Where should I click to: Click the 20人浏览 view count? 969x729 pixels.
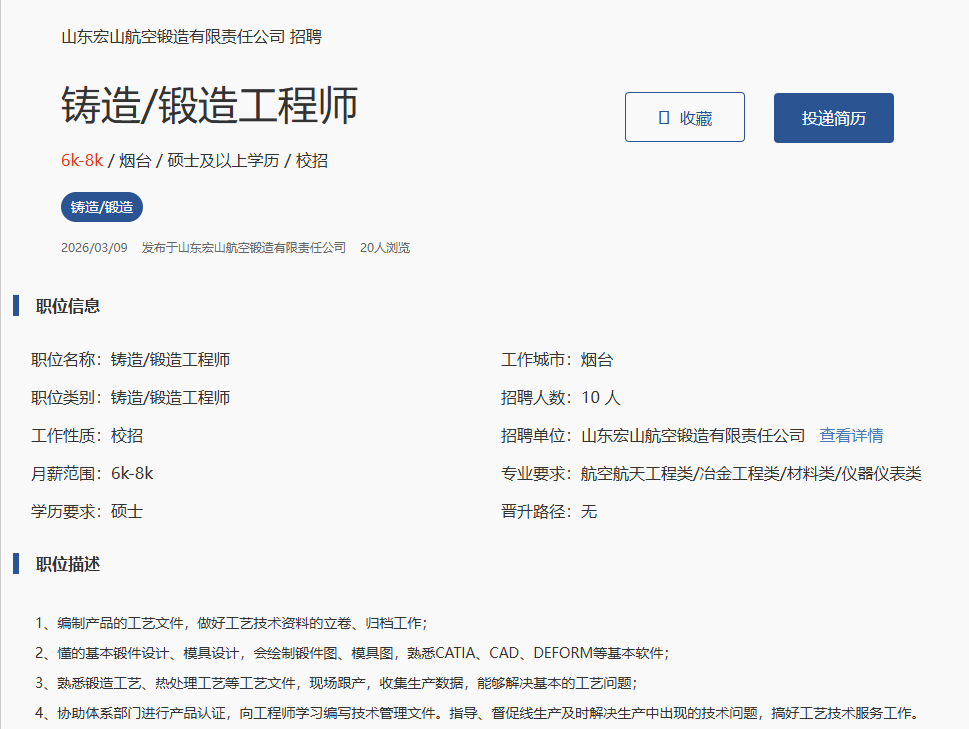tap(385, 248)
